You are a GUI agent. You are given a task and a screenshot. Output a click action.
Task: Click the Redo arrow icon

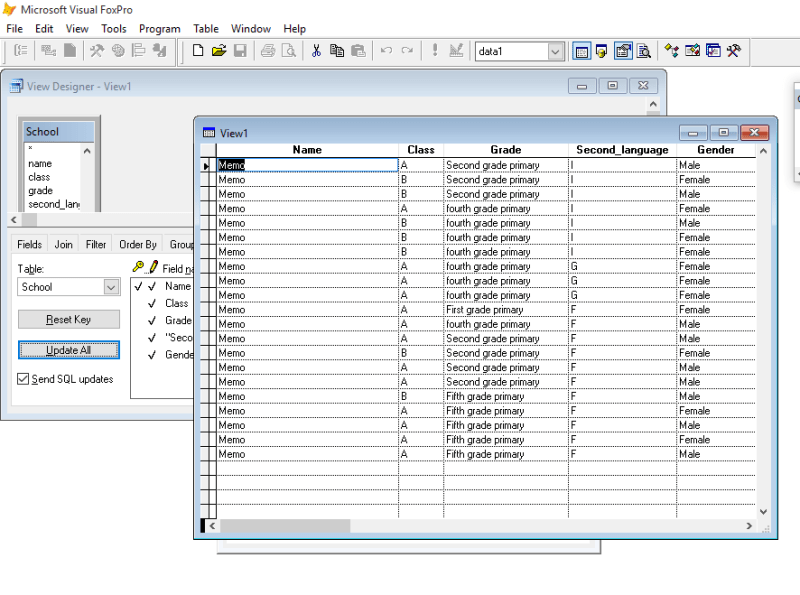coord(407,51)
